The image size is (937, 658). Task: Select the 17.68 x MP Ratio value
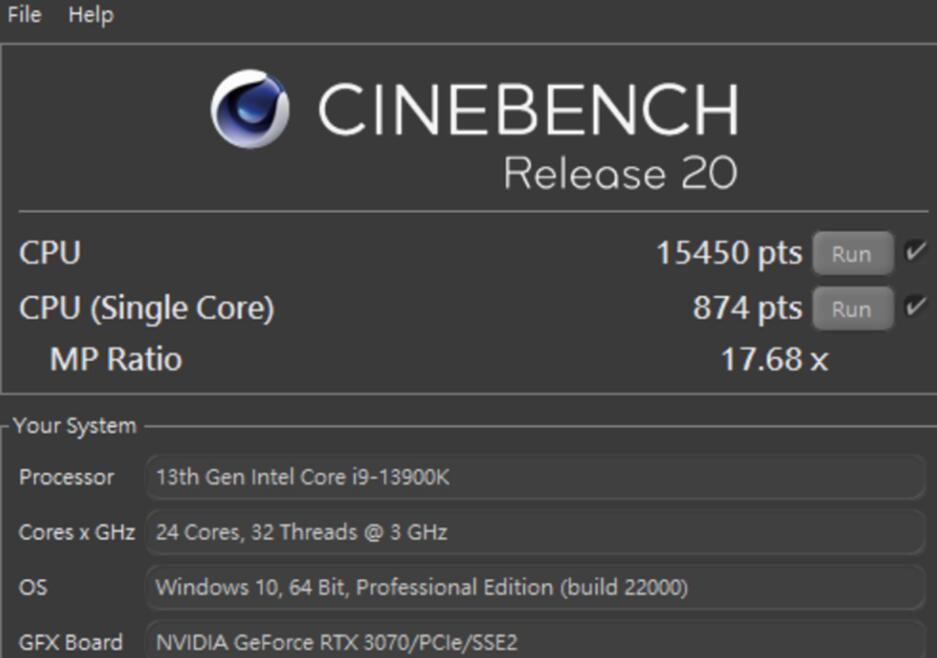point(774,359)
